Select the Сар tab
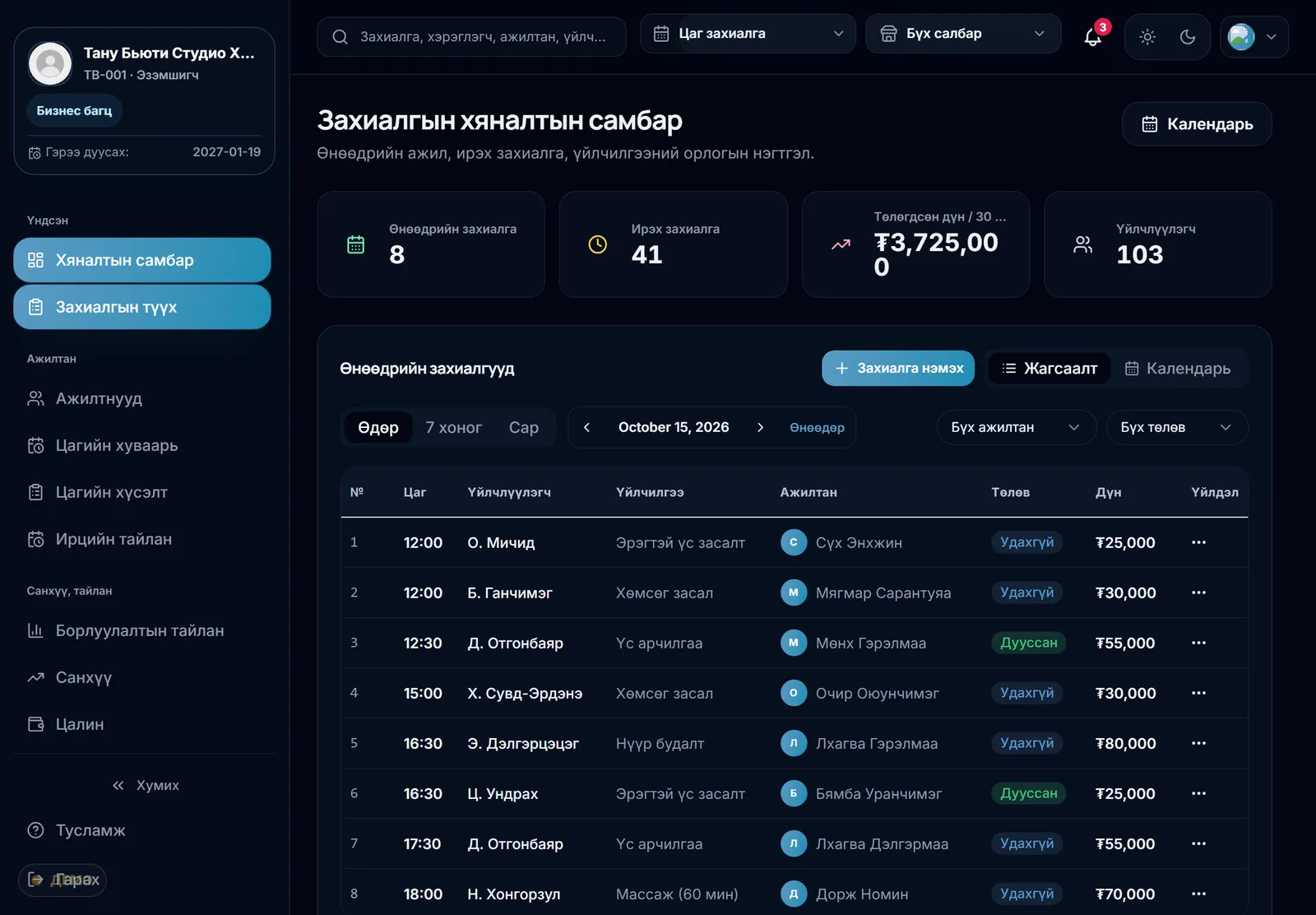This screenshot has width=1316, height=915. 524,428
